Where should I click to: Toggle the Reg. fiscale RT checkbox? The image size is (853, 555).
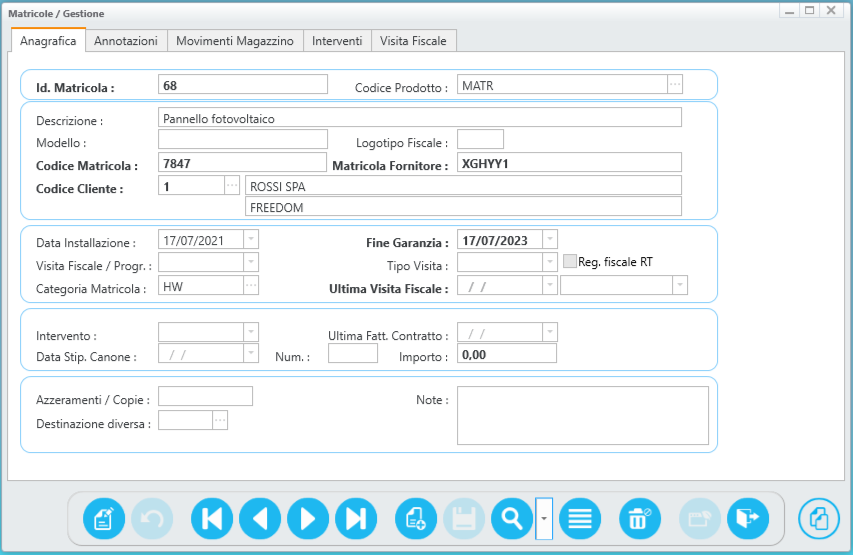point(570,262)
